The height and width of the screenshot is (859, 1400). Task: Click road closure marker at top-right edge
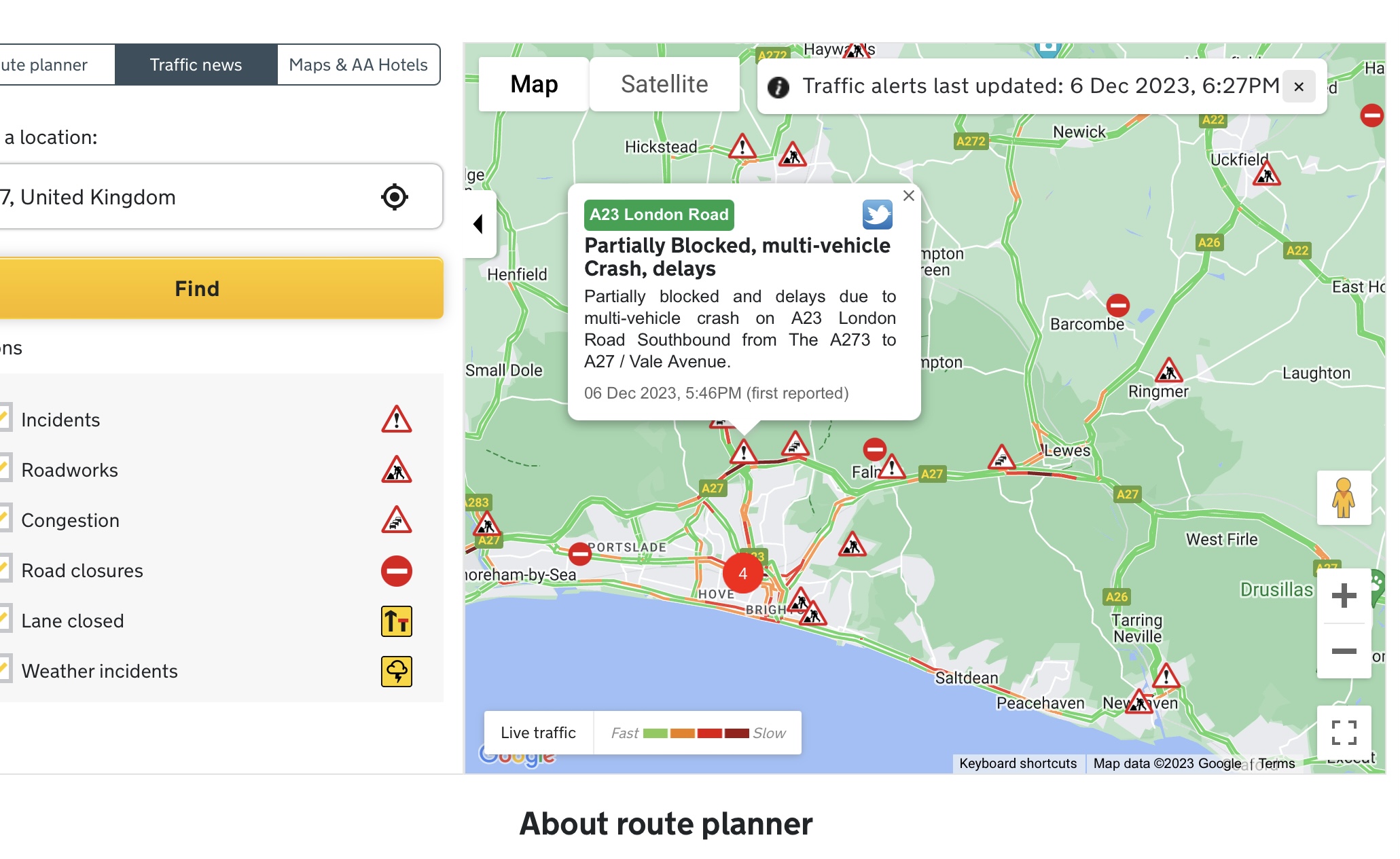(1372, 115)
